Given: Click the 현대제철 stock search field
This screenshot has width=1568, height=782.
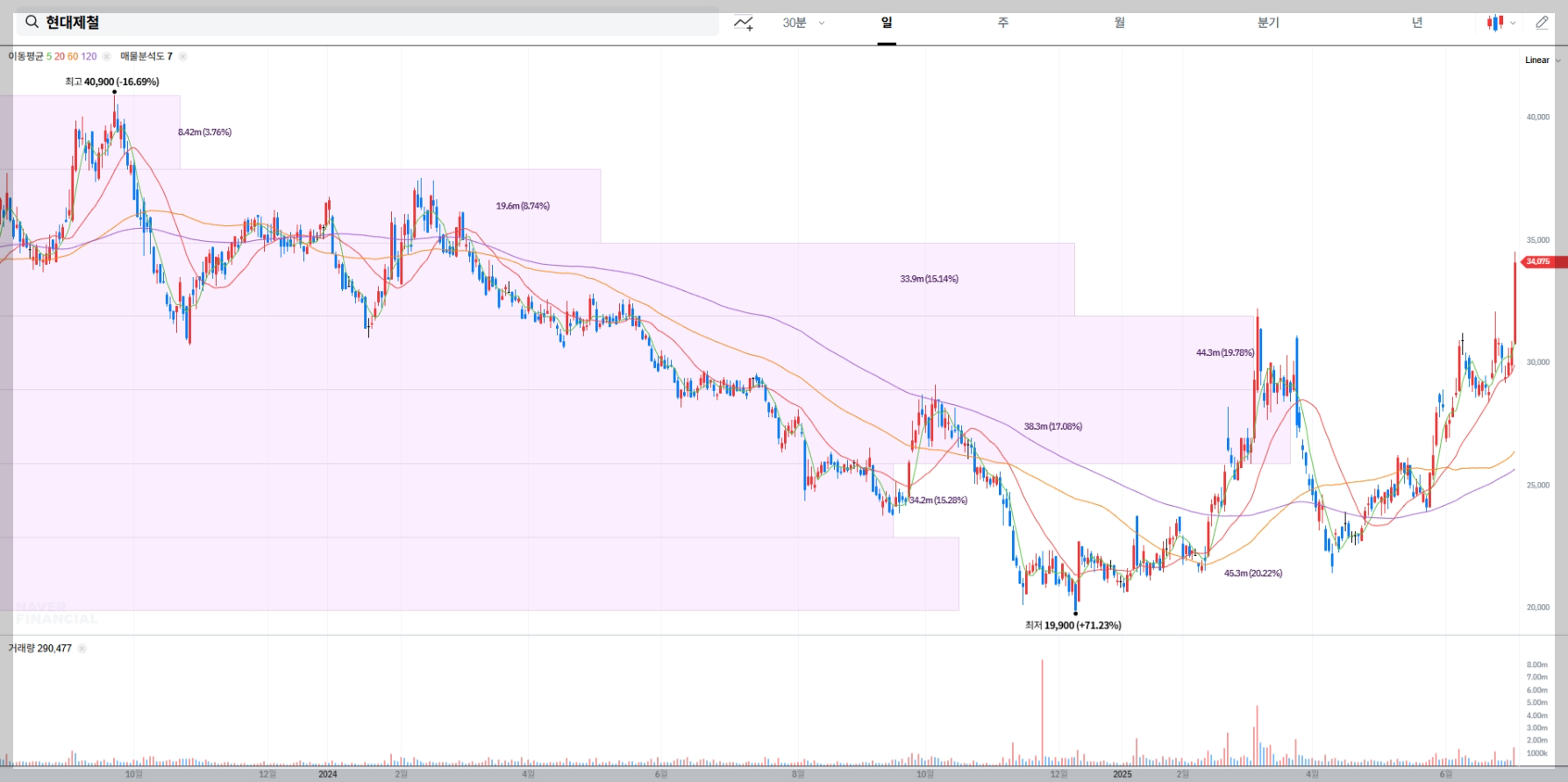Looking at the screenshot, I should click(367, 23).
